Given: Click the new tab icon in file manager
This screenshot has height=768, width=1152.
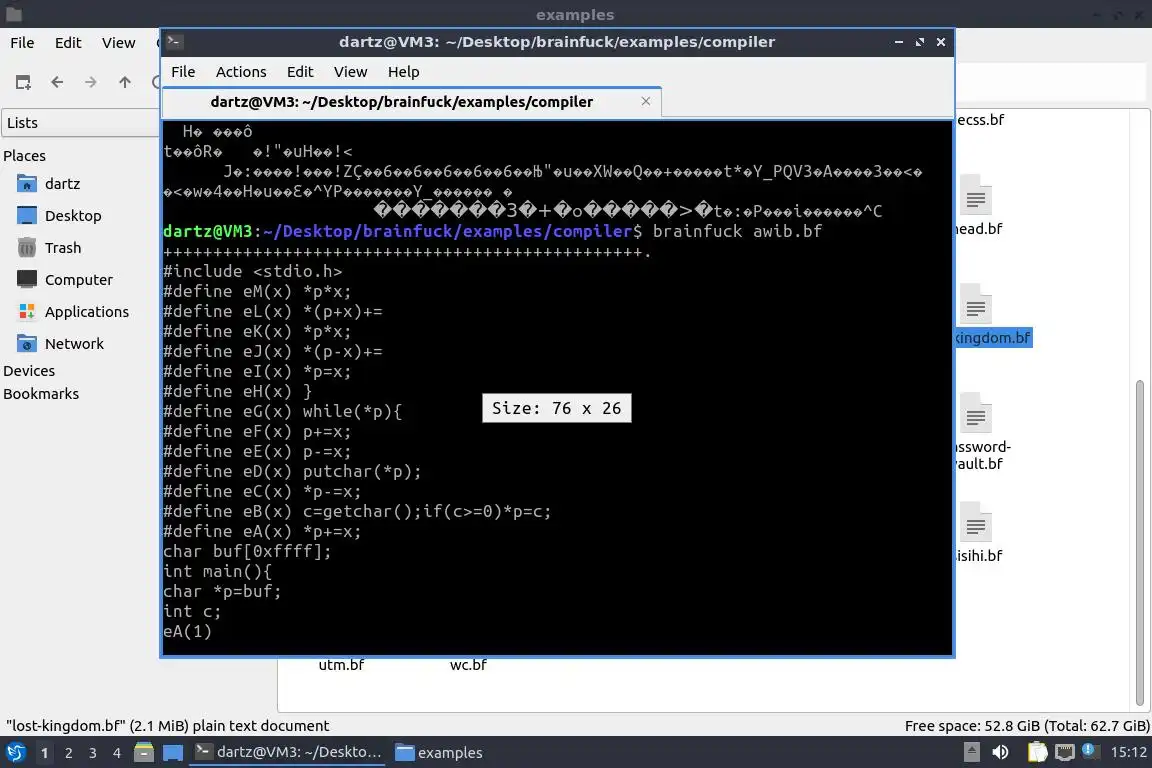Looking at the screenshot, I should tap(24, 82).
